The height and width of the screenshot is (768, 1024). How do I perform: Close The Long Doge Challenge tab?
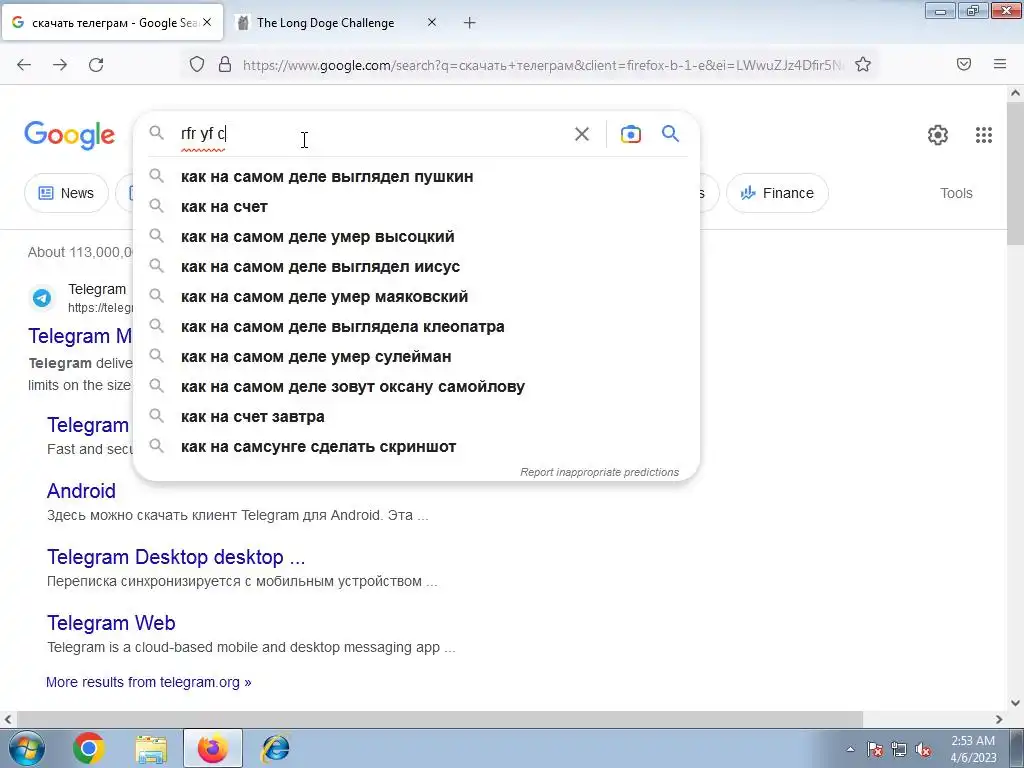[x=432, y=22]
